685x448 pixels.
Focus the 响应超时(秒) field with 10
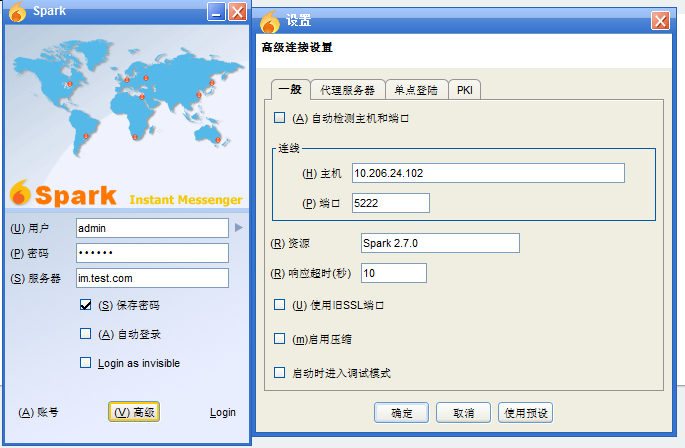[x=394, y=273]
